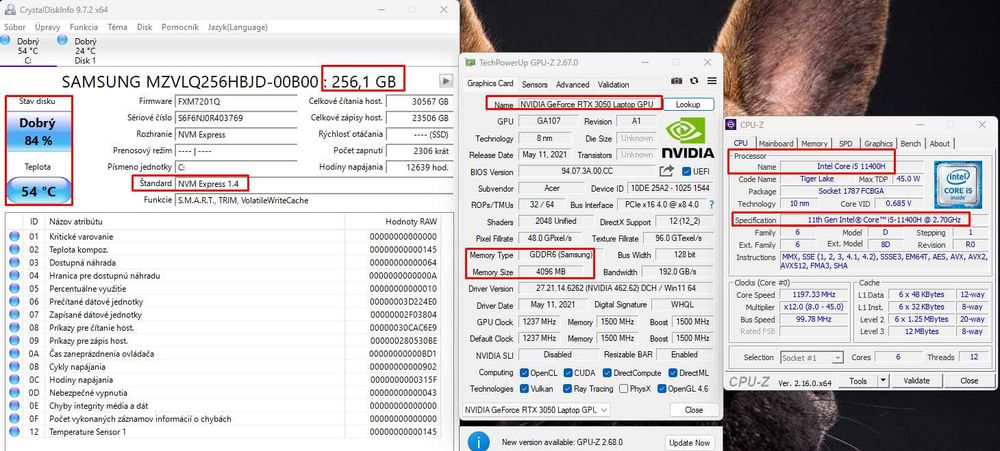Viewport: 1000px width, 451px height.
Task: Select the 05 Percentuálne využitie row
Action: click(x=223, y=288)
